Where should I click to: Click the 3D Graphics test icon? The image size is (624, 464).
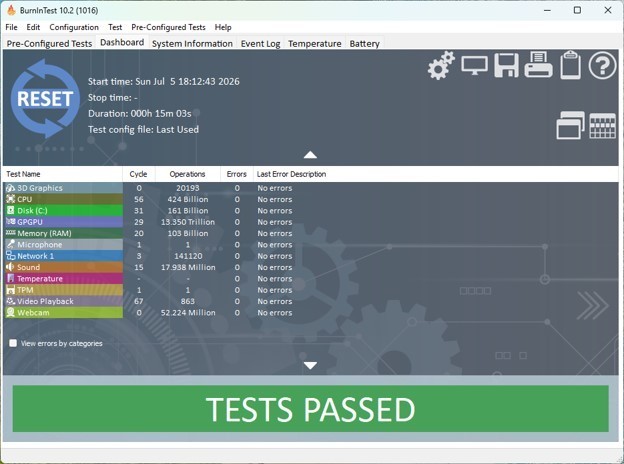tap(10, 188)
